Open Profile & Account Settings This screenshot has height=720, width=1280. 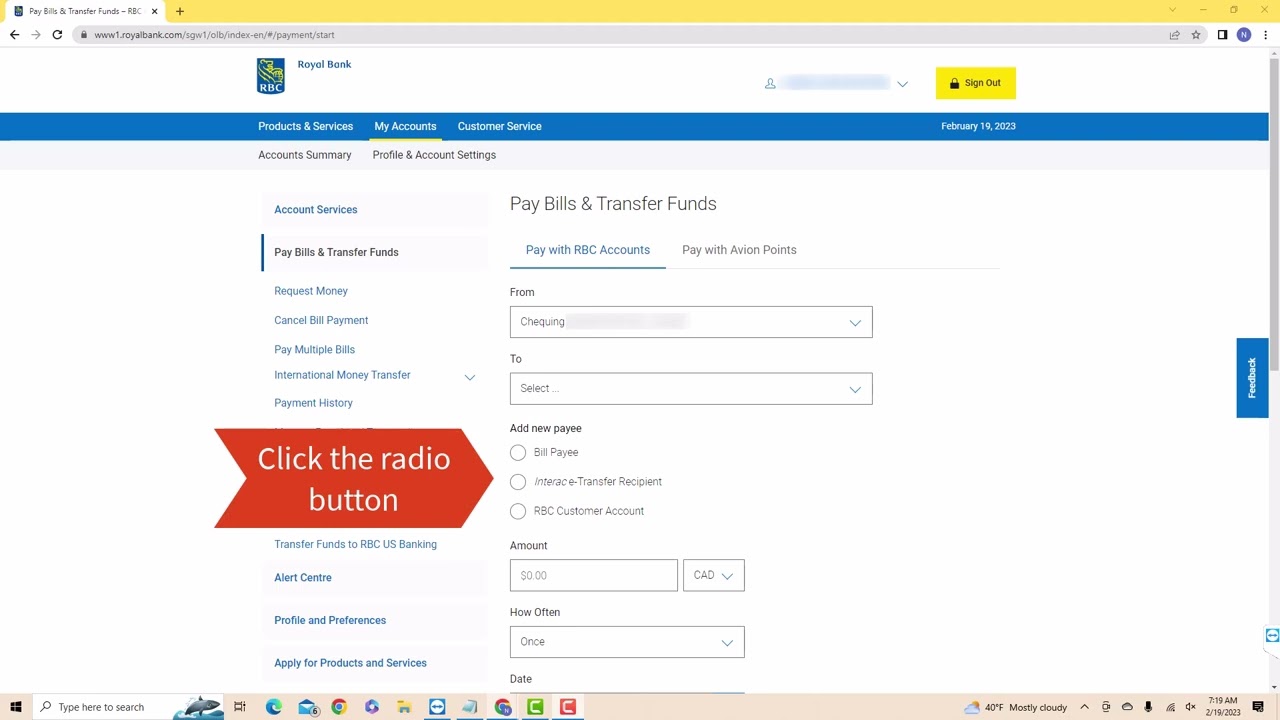434,155
